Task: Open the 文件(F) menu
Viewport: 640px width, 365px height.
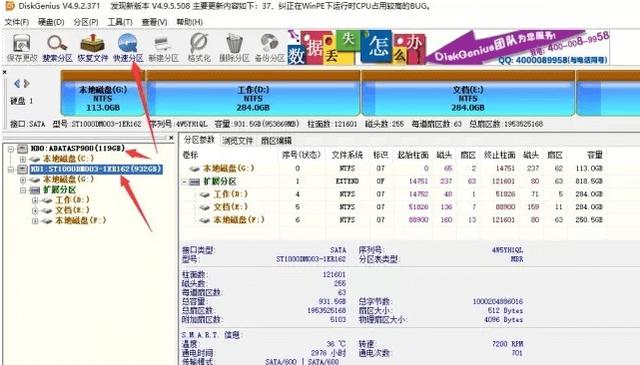Action: click(x=17, y=22)
